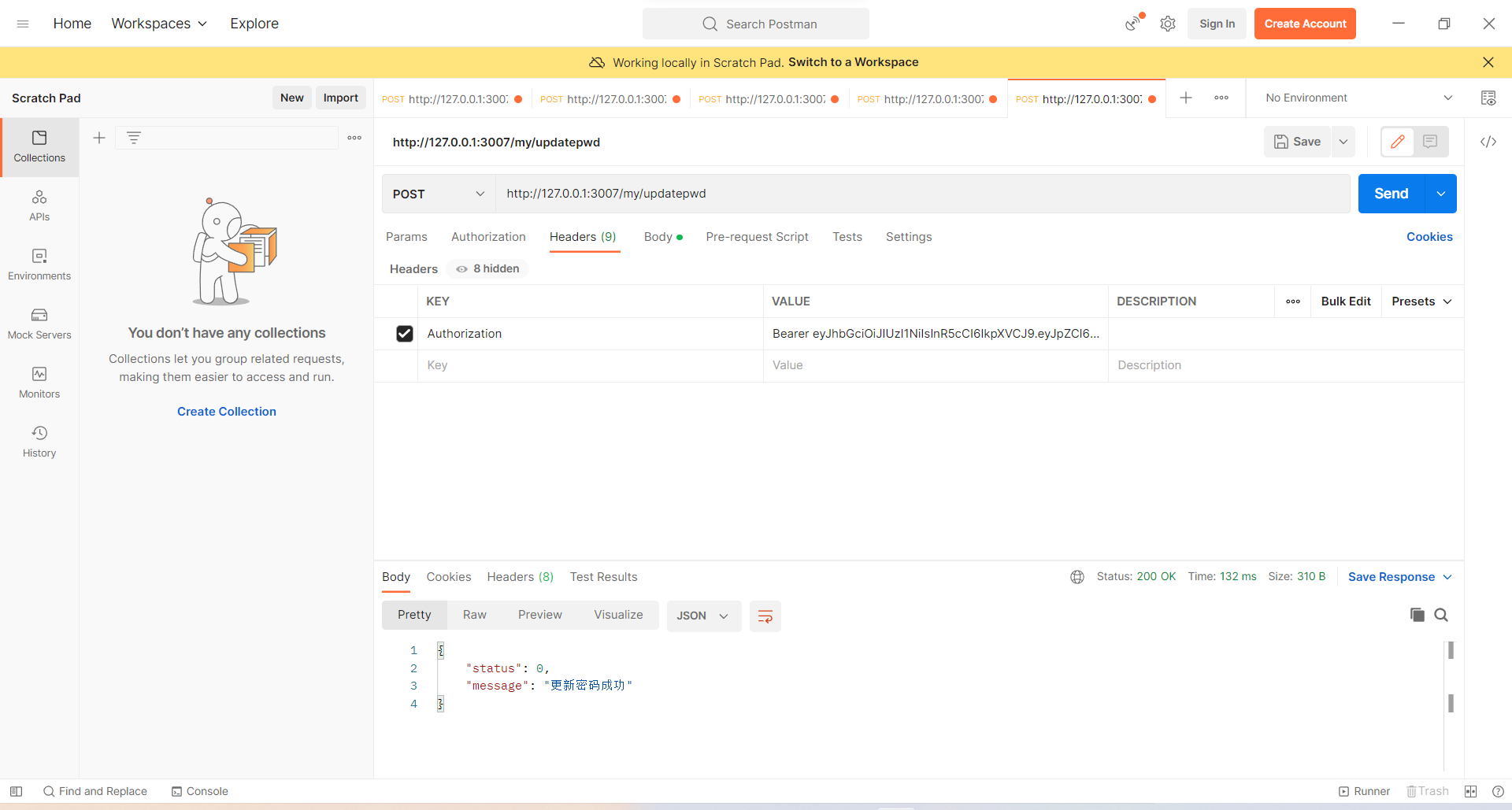The image size is (1512, 810).
Task: Open the Pre-request Script tab
Action: [x=757, y=237]
